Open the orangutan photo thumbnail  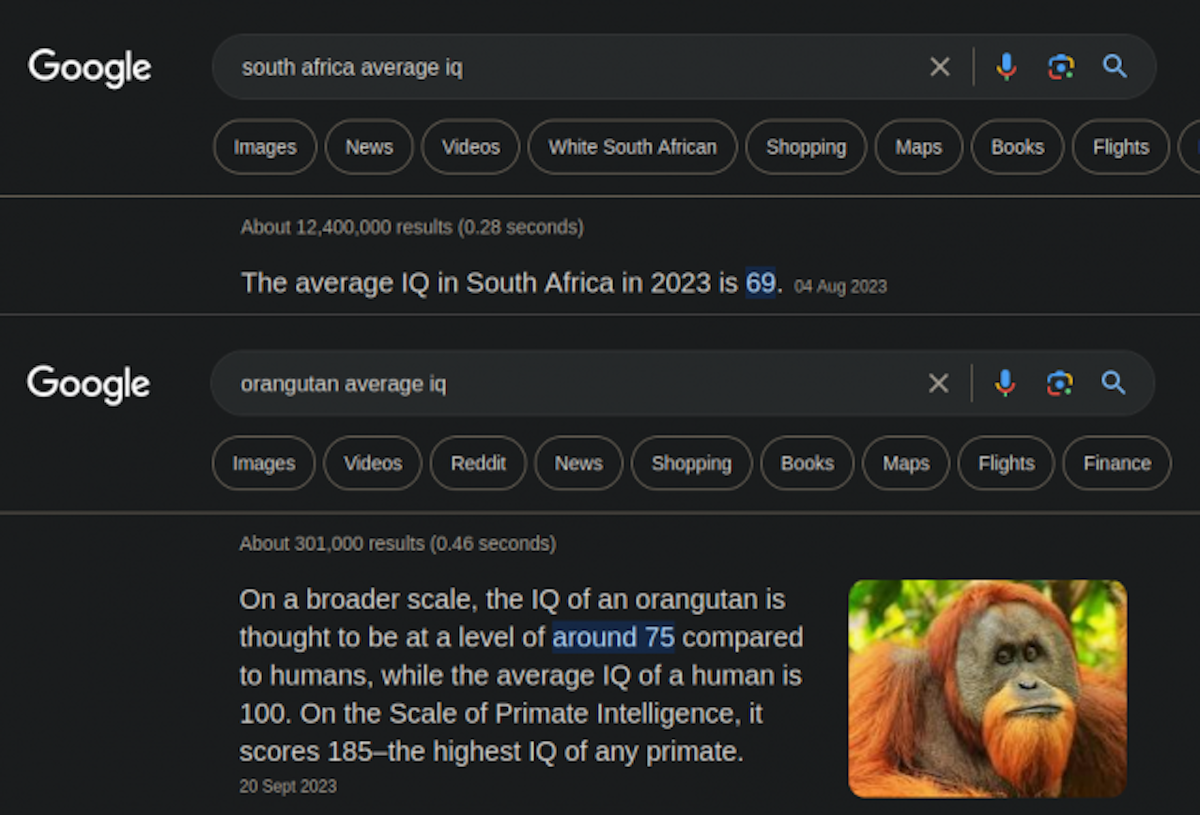[987, 688]
